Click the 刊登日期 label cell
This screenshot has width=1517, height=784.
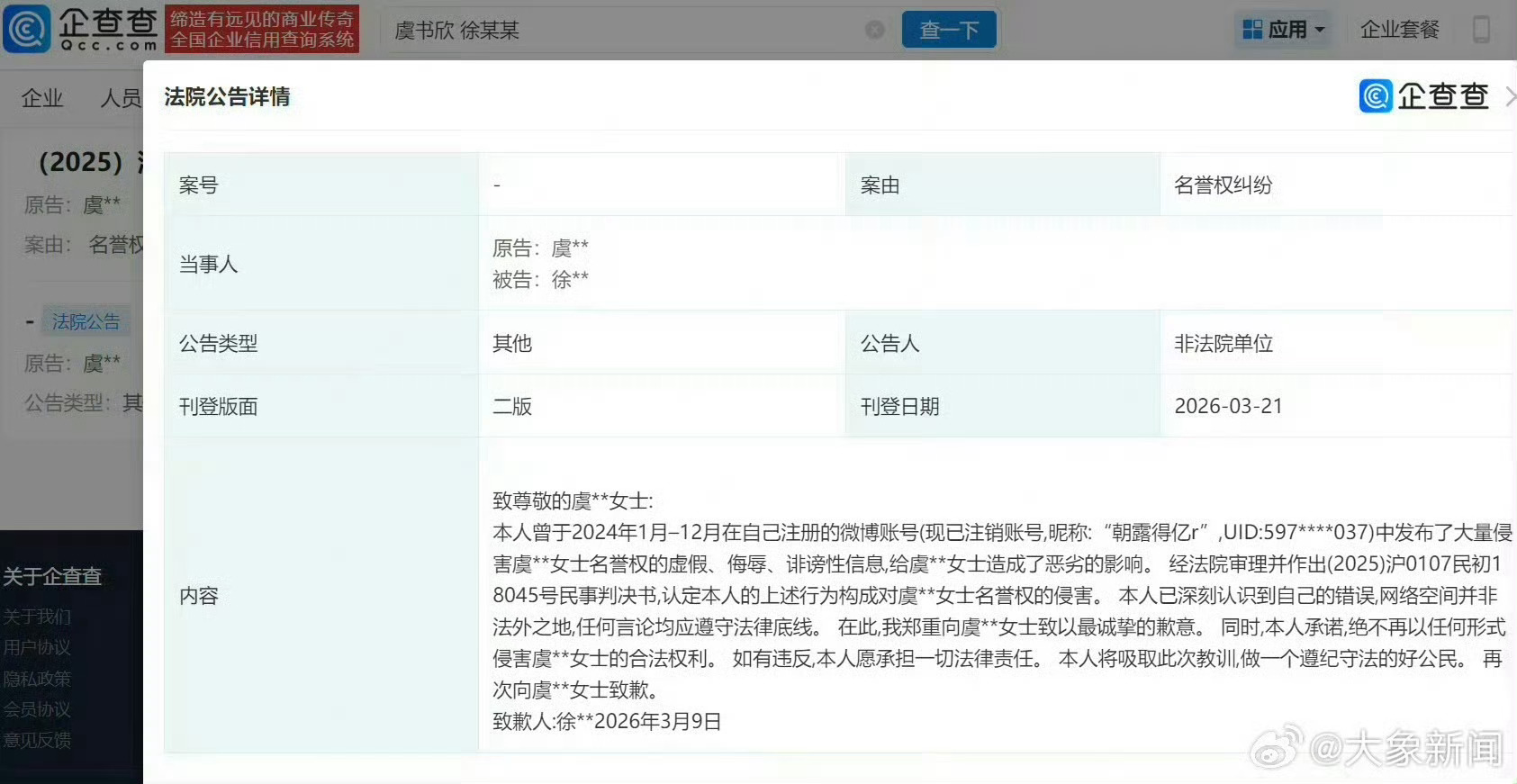coord(1003,407)
